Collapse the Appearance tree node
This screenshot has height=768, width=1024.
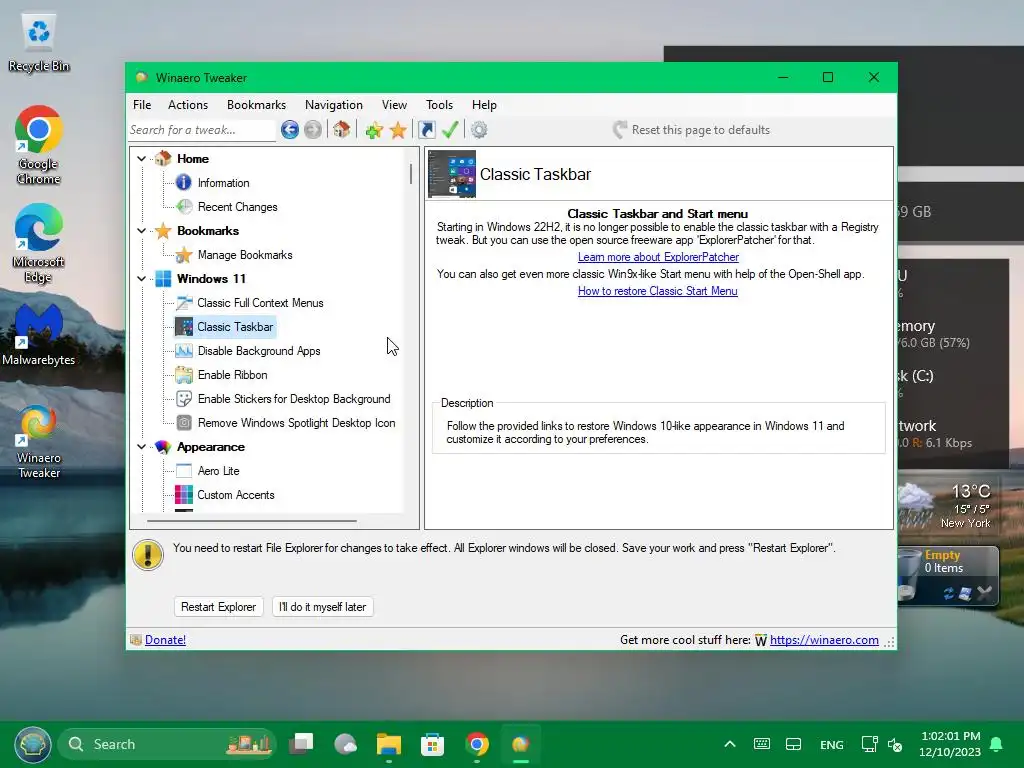point(141,447)
